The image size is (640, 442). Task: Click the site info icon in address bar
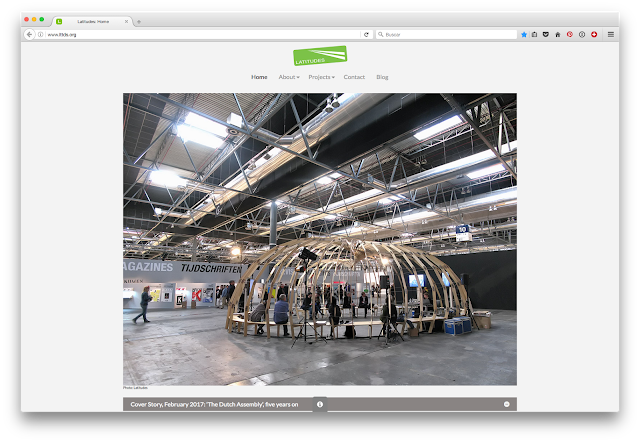coord(40,35)
